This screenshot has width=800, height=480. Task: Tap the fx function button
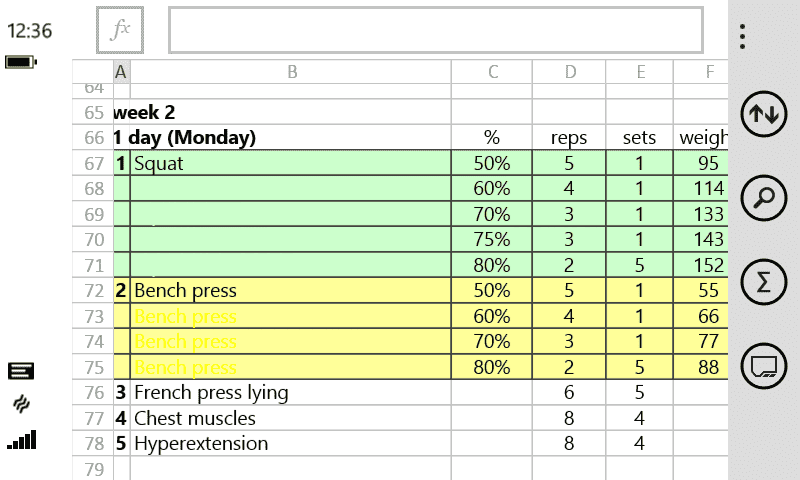pos(120,31)
